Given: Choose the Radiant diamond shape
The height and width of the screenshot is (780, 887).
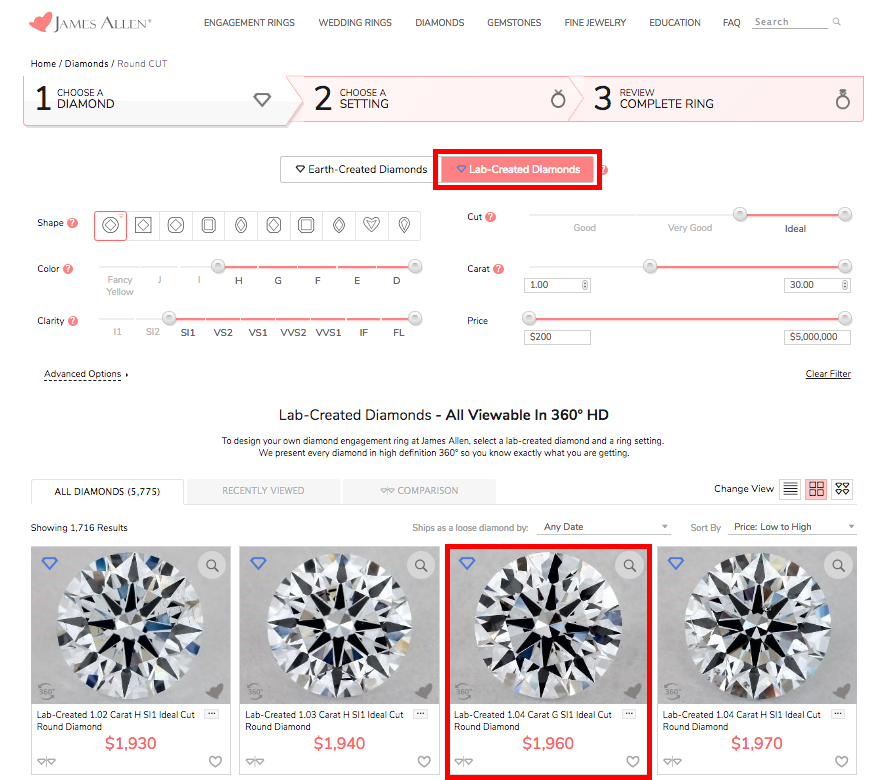Looking at the screenshot, I should [x=274, y=225].
